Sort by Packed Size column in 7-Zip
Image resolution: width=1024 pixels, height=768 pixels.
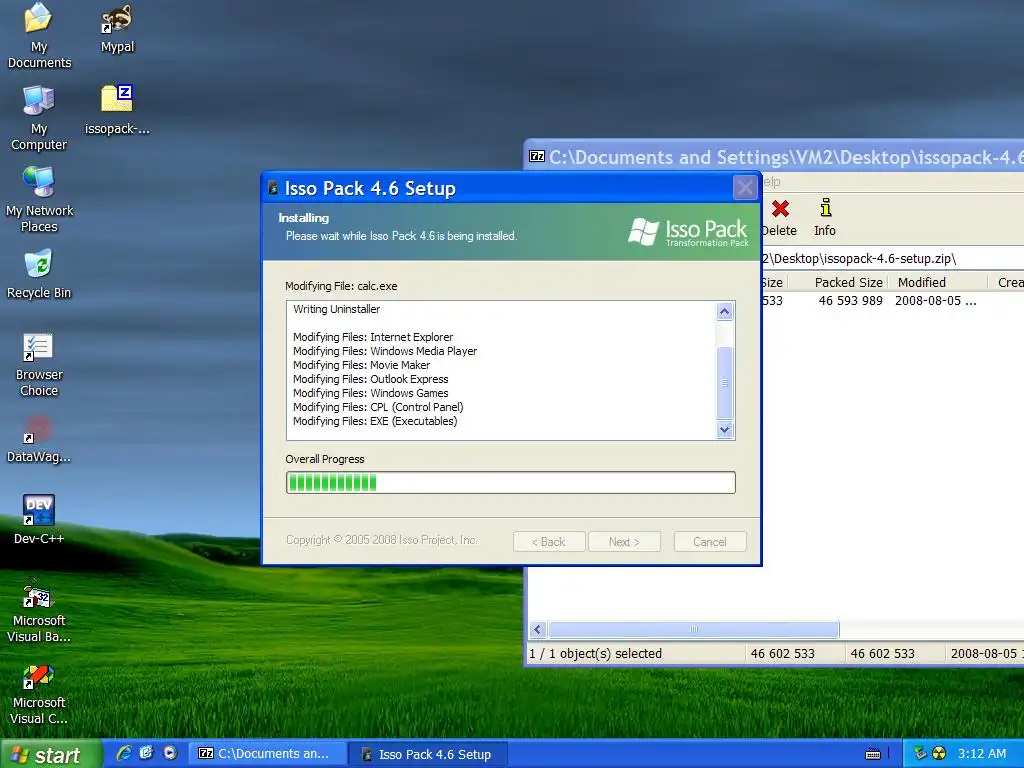(848, 282)
